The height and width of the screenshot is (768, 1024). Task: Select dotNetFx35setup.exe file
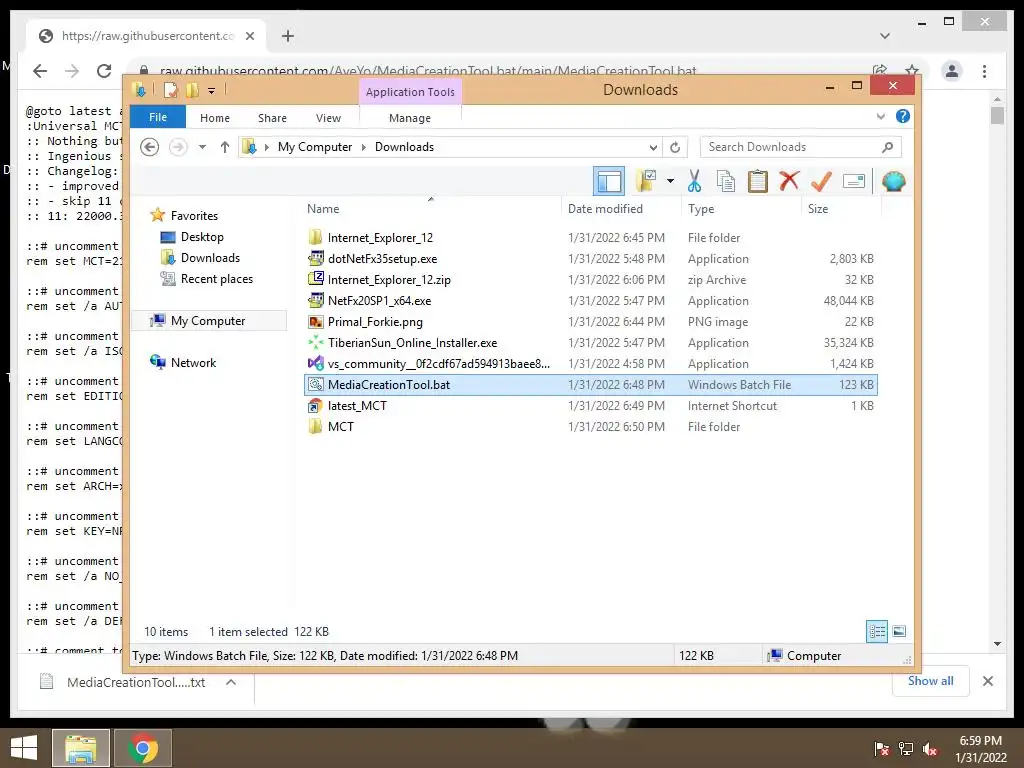[x=591, y=259]
